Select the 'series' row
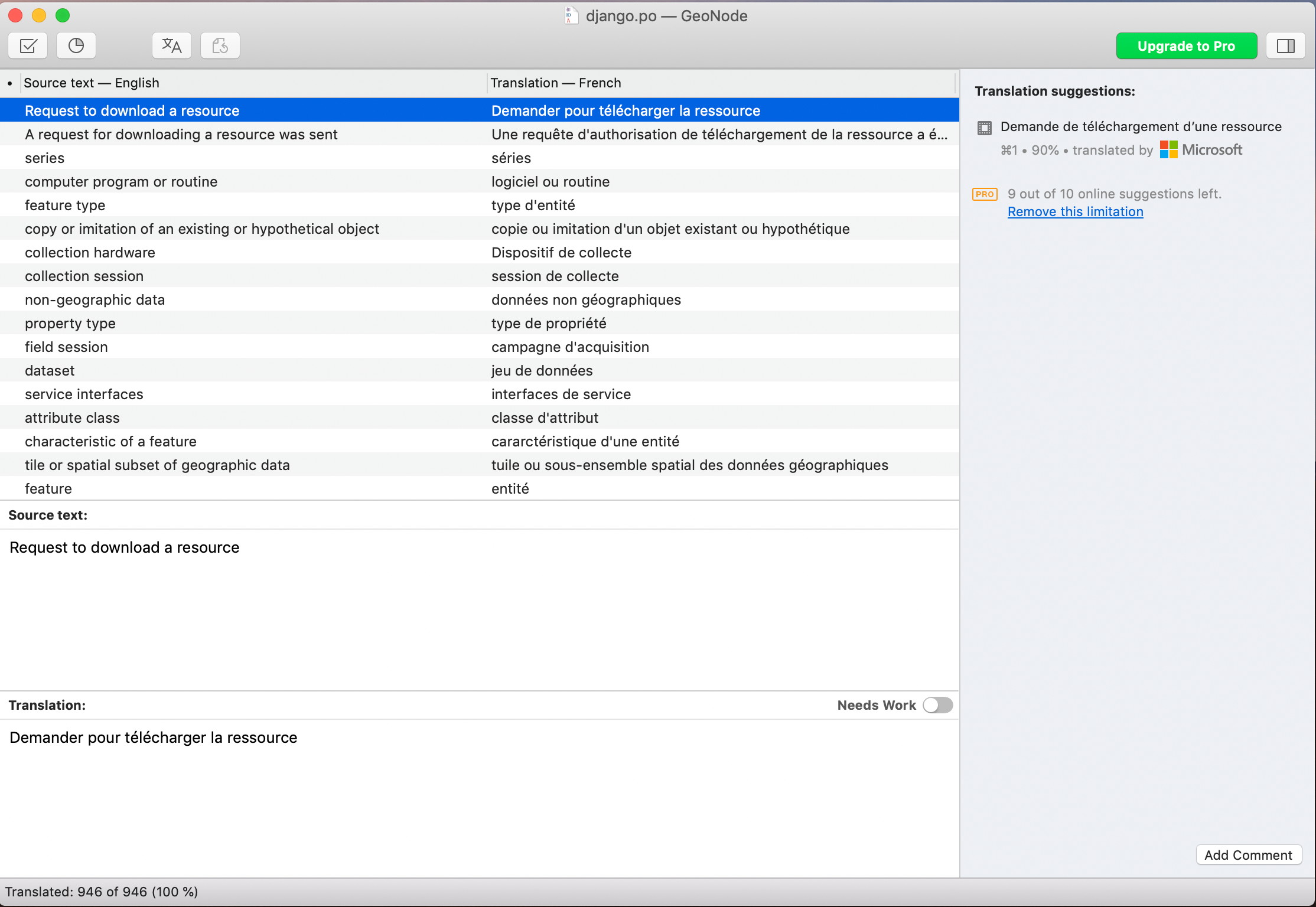Screen dimensions: 1316x907 (x=479, y=158)
